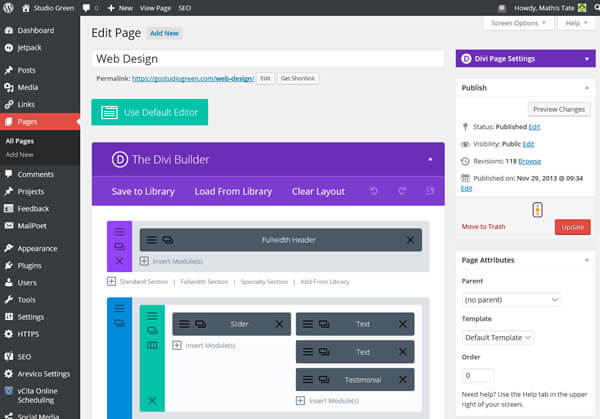The height and width of the screenshot is (419, 600).
Task: Click Add New under Pages submenu
Action: tap(20, 155)
